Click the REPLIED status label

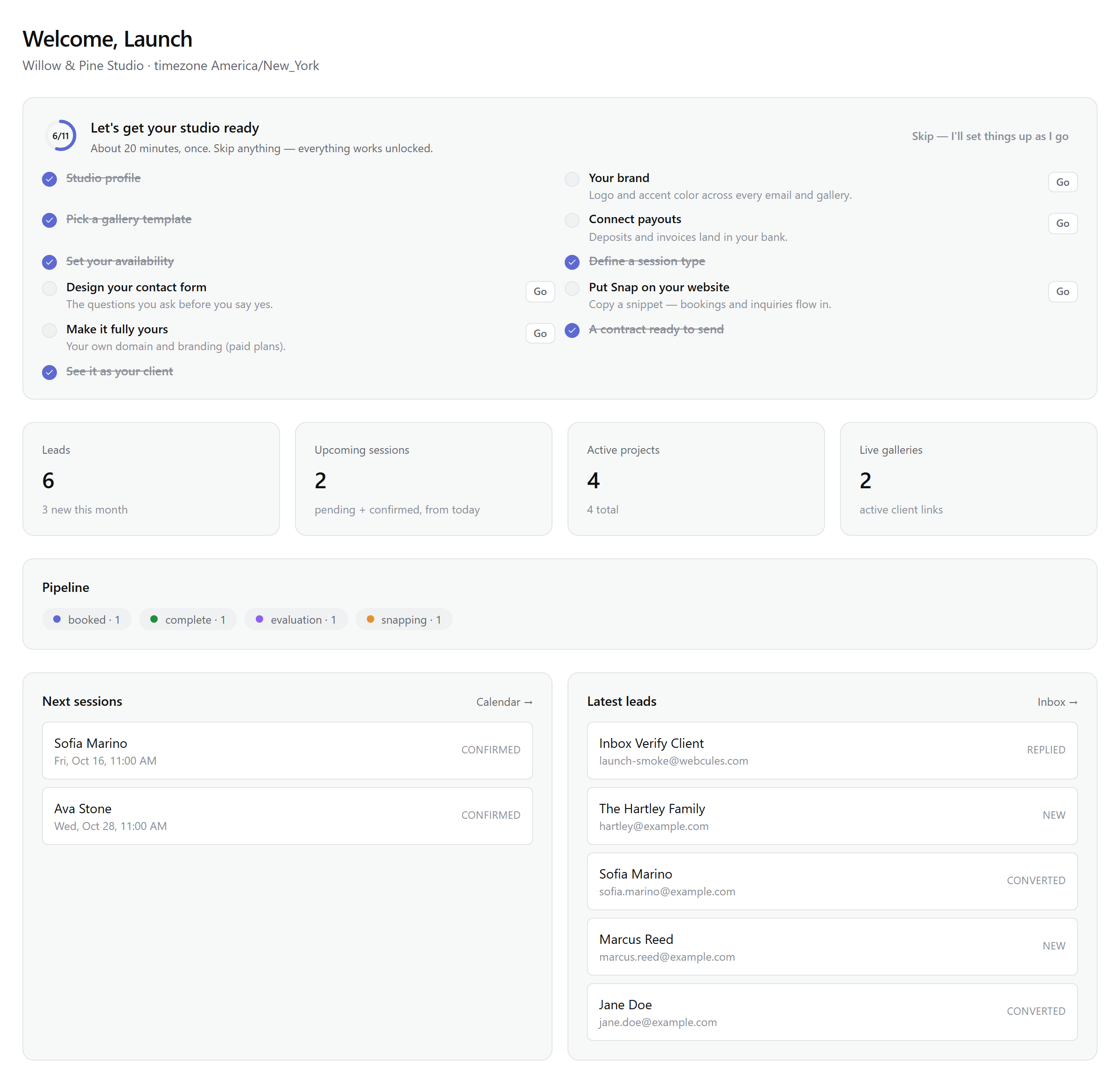click(1046, 750)
